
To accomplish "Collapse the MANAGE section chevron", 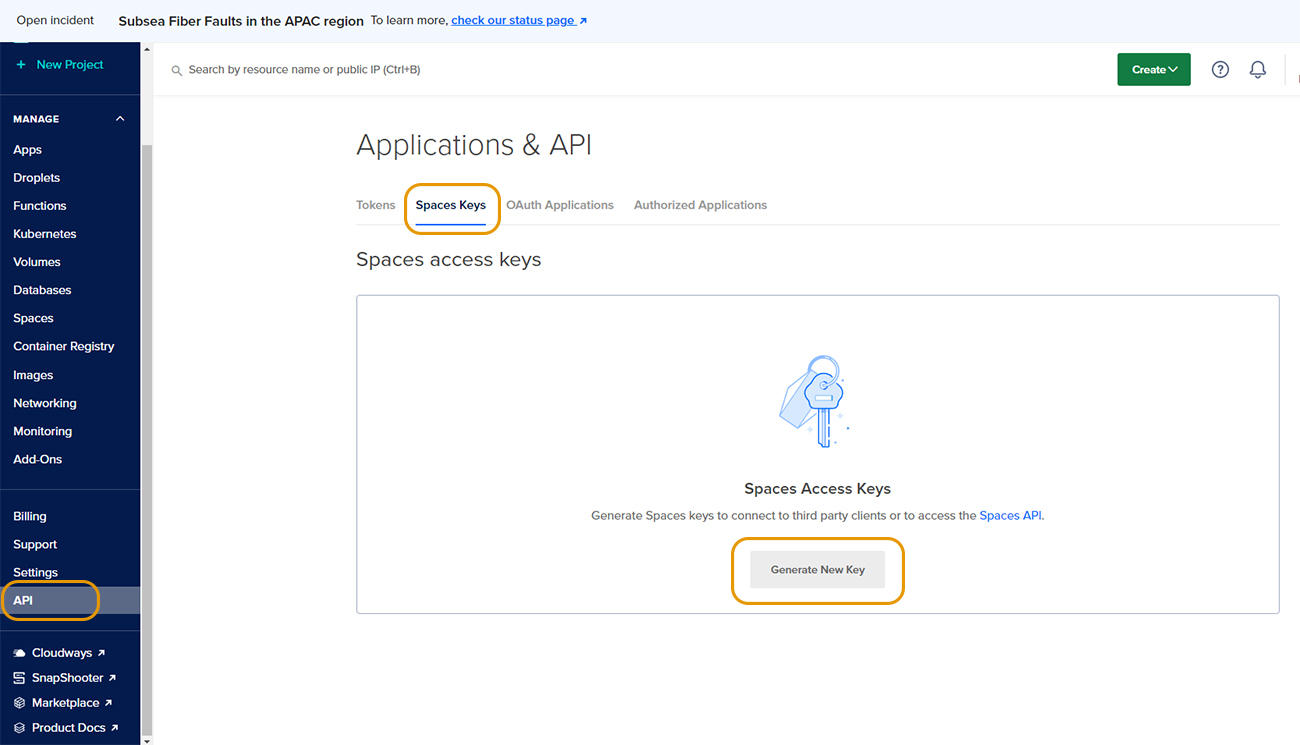I will pyautogui.click(x=120, y=119).
